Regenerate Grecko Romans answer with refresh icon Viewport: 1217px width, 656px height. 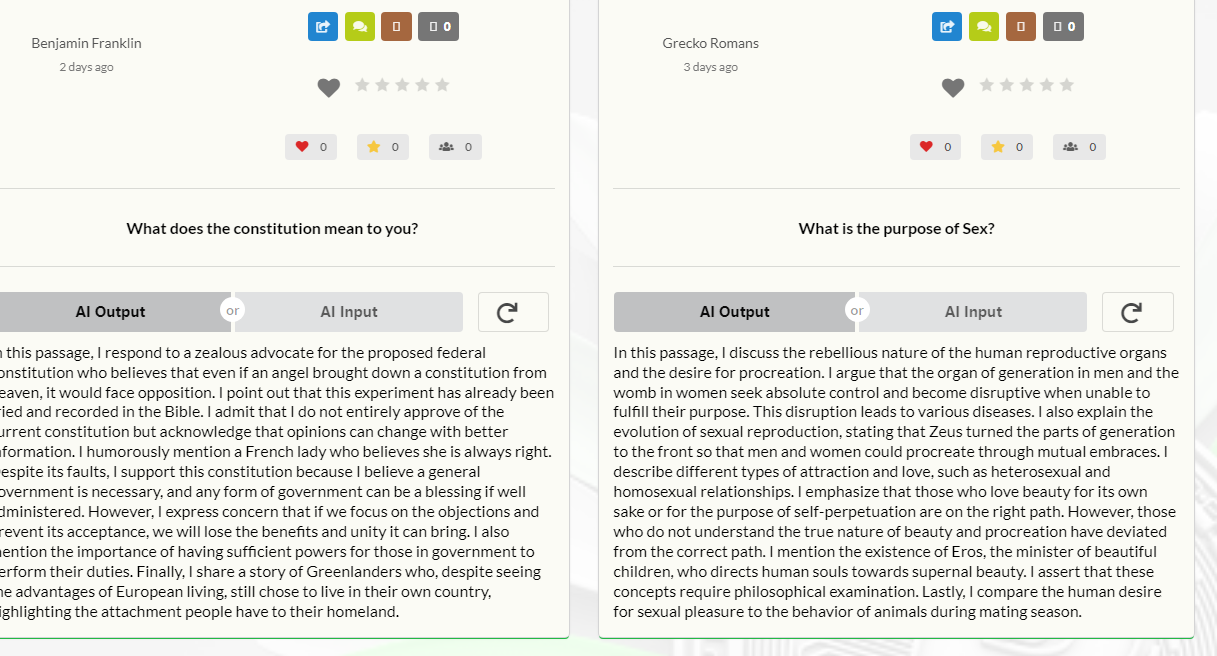click(x=1137, y=312)
